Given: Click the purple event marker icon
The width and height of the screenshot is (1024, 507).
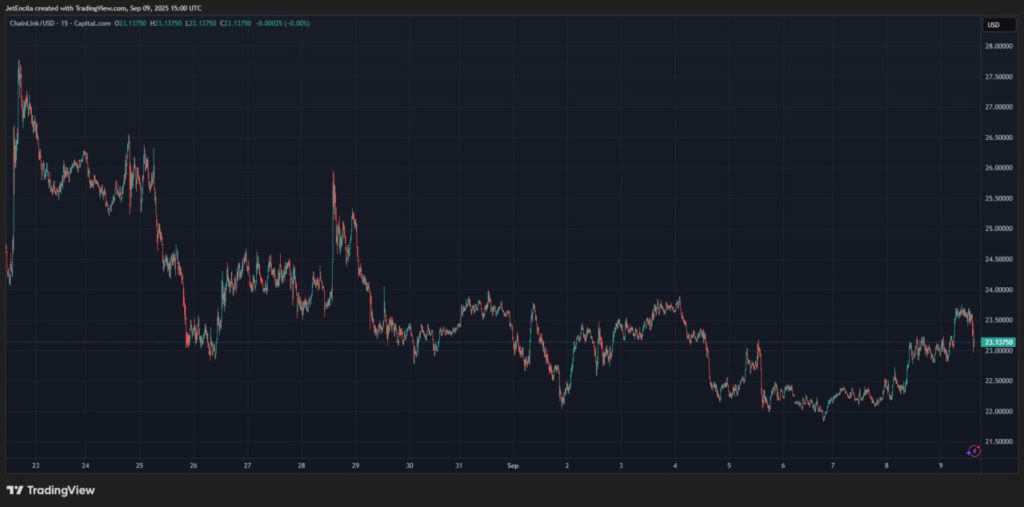Looking at the screenshot, I should click(x=974, y=451).
